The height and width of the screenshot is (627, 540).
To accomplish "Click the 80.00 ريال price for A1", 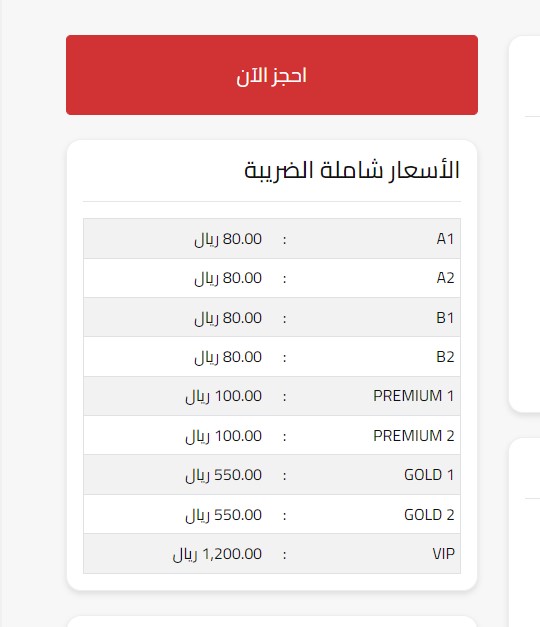I will (x=228, y=239).
